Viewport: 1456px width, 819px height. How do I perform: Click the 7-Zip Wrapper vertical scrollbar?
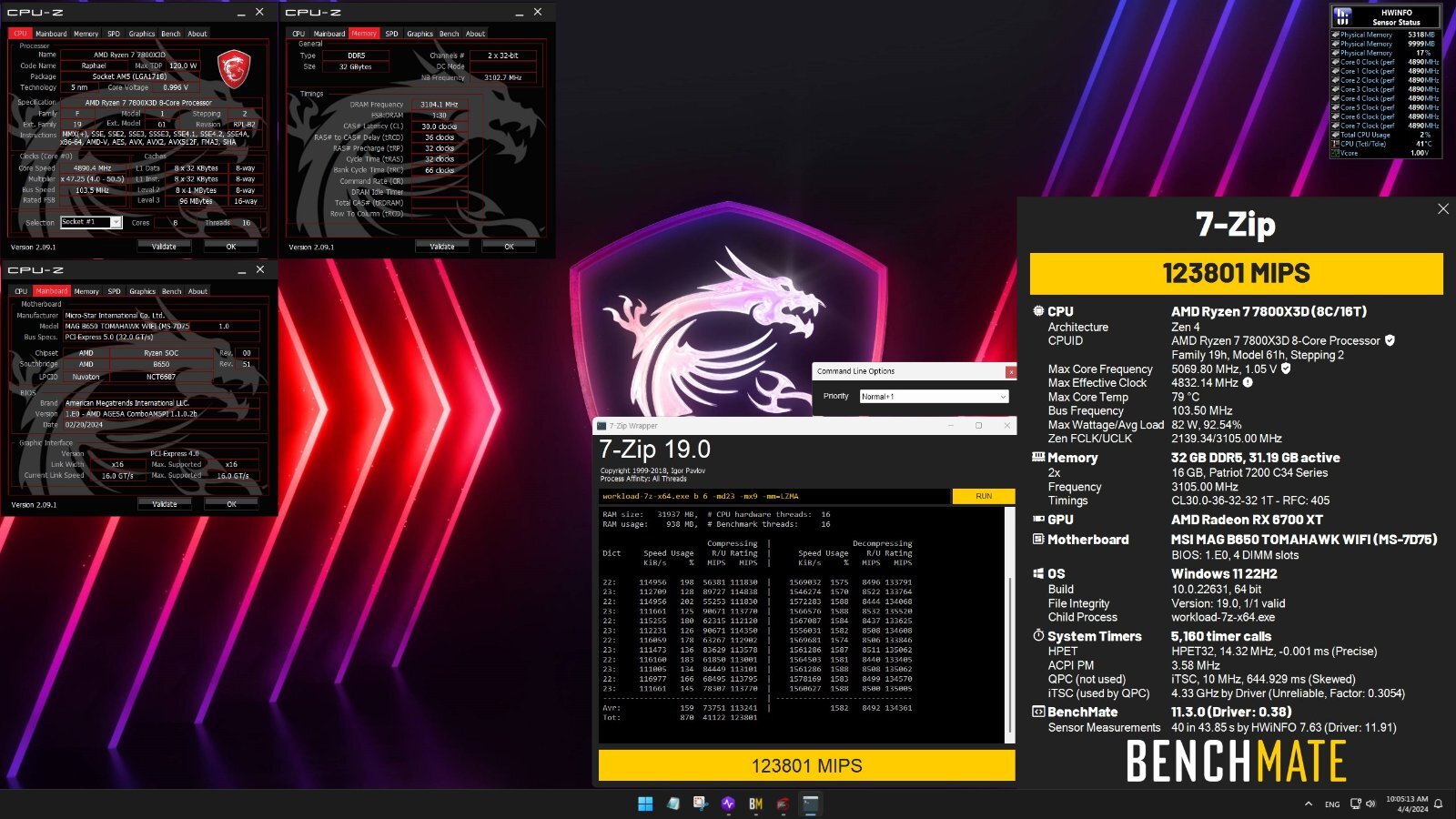pos(1009,624)
